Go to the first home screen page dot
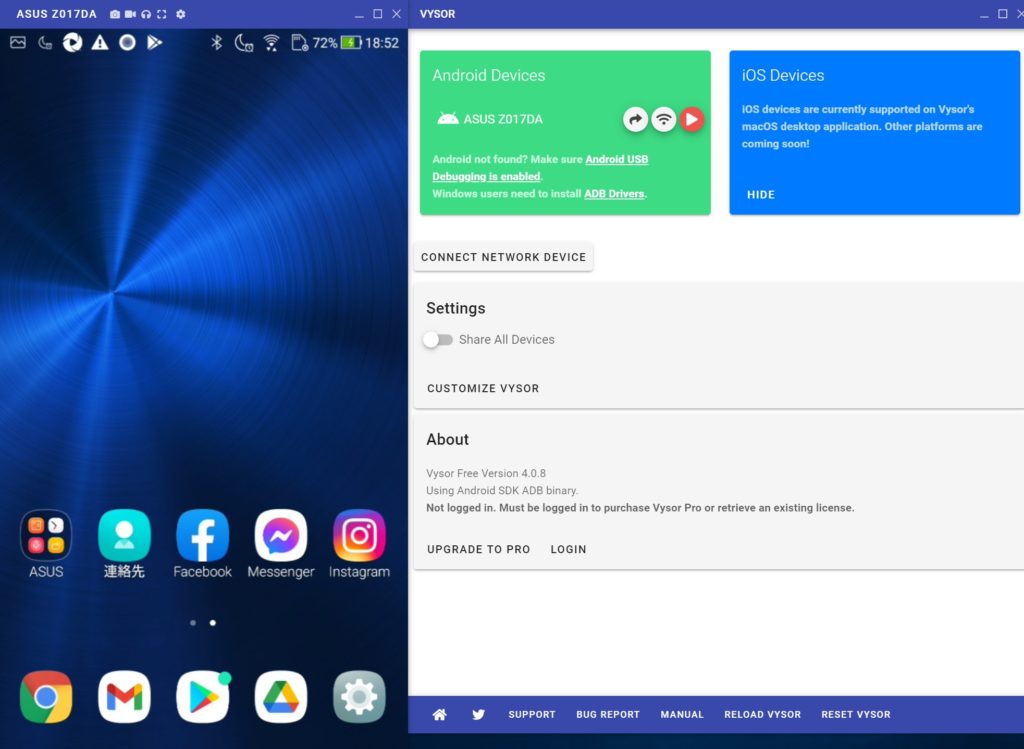 coord(193,623)
